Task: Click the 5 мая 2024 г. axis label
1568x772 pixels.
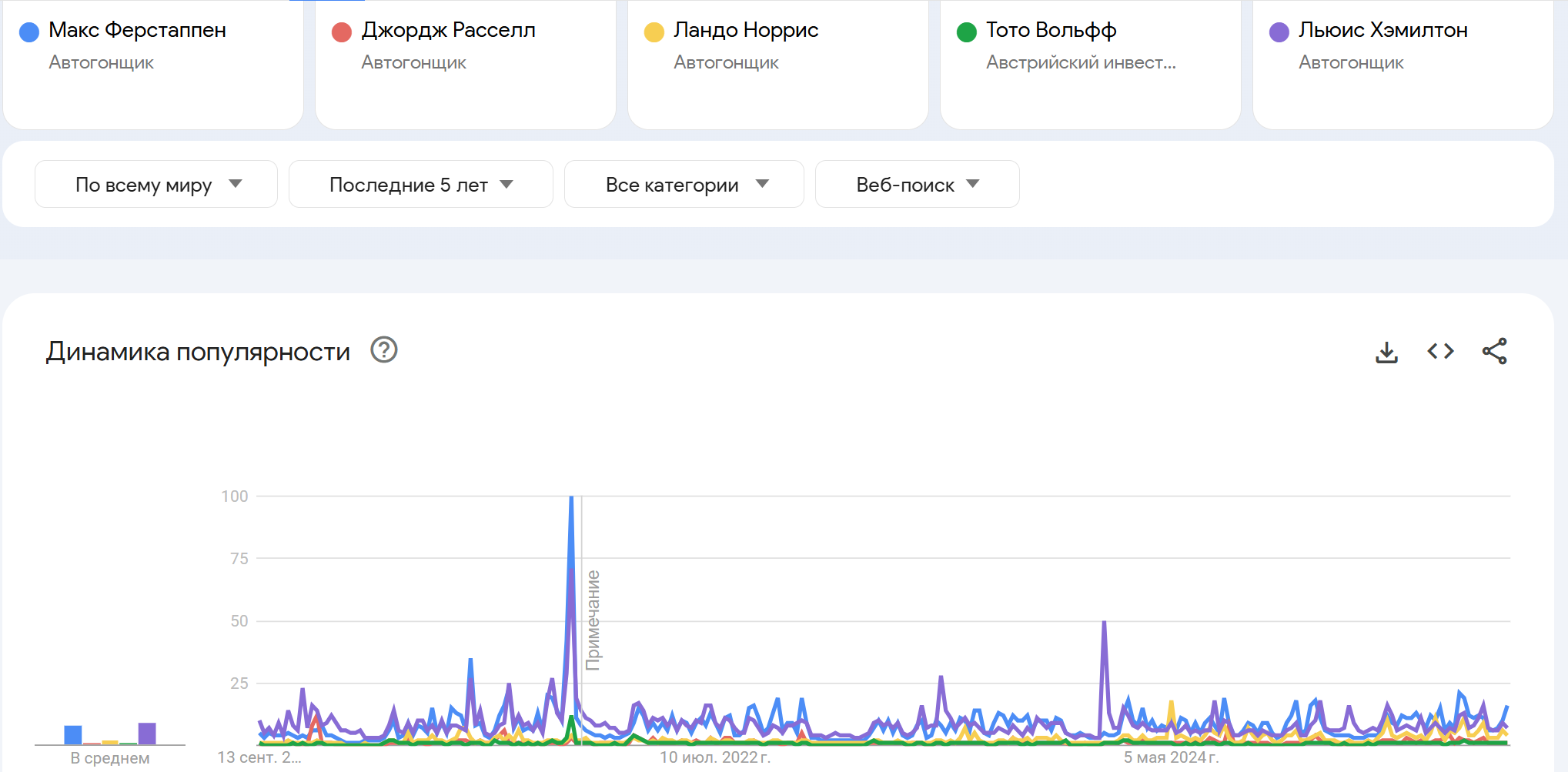Action: click(x=1172, y=757)
